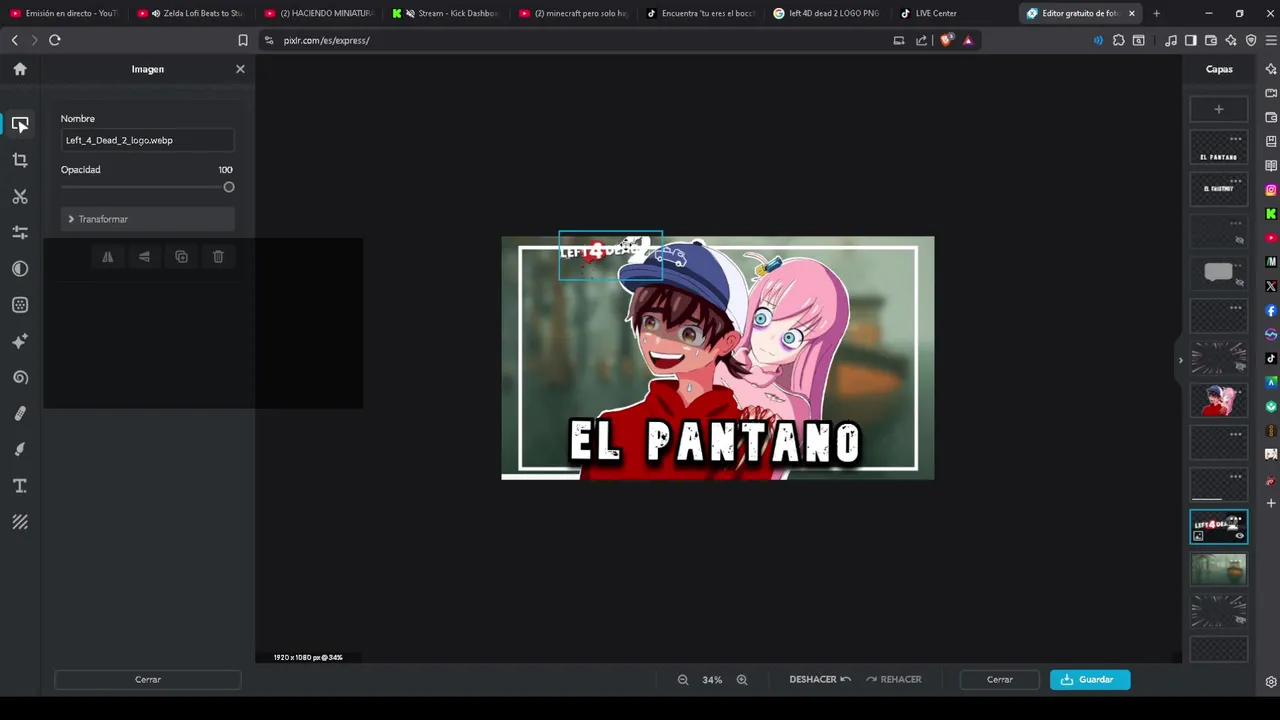
Task: Open the Effect half-circle tool
Action: [x=20, y=269]
